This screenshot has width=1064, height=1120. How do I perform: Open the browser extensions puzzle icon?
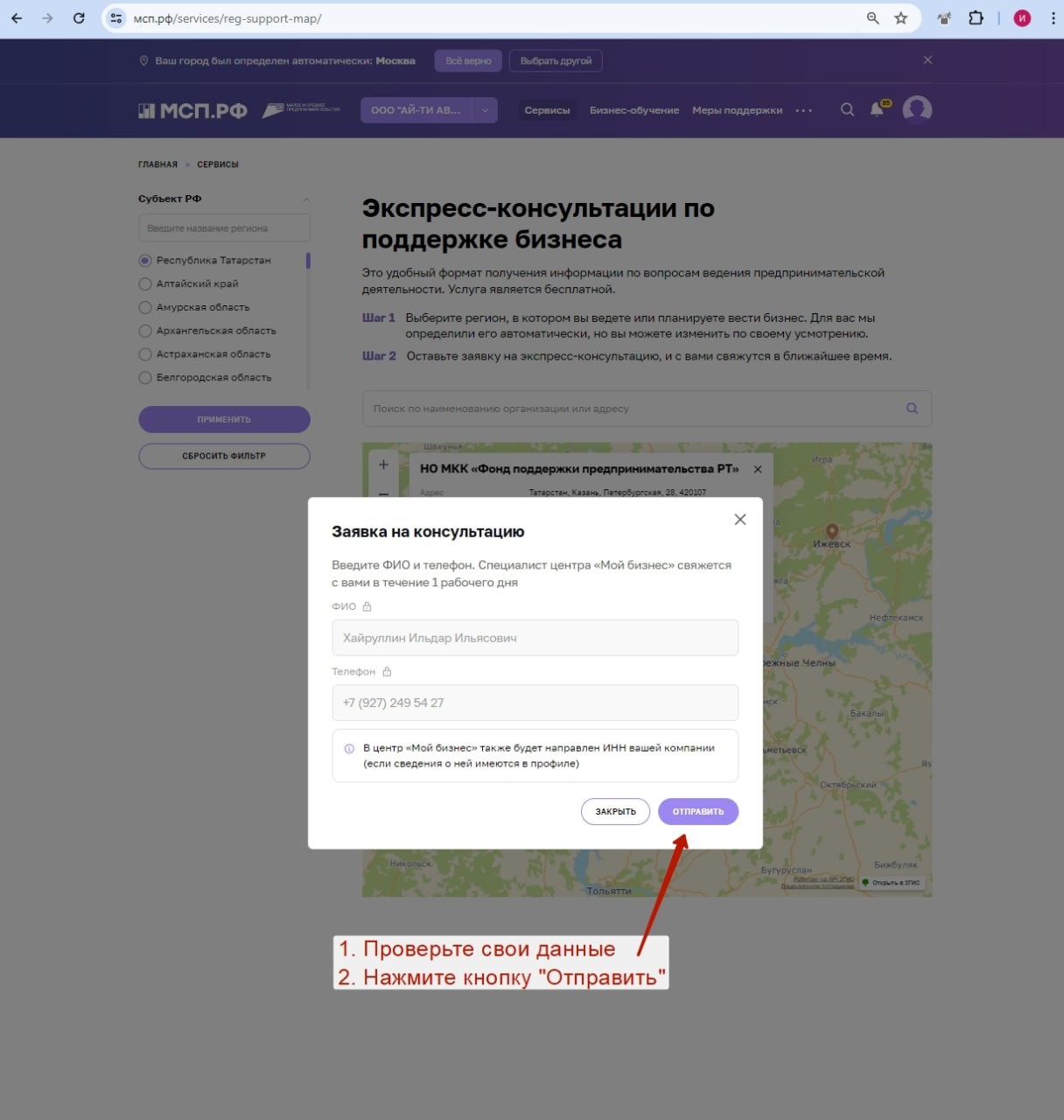976,18
